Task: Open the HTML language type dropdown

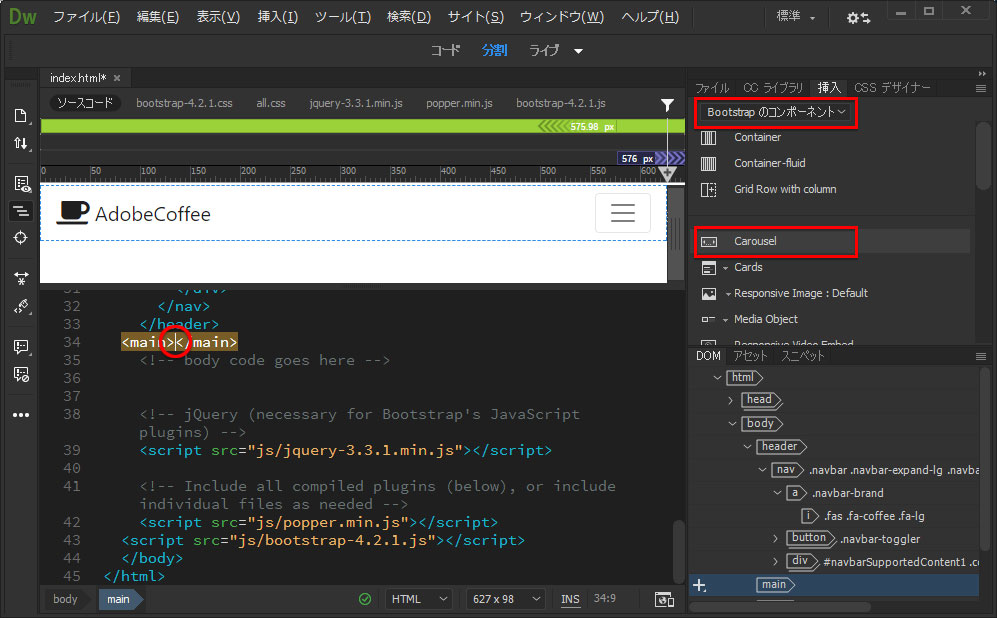Action: click(419, 600)
